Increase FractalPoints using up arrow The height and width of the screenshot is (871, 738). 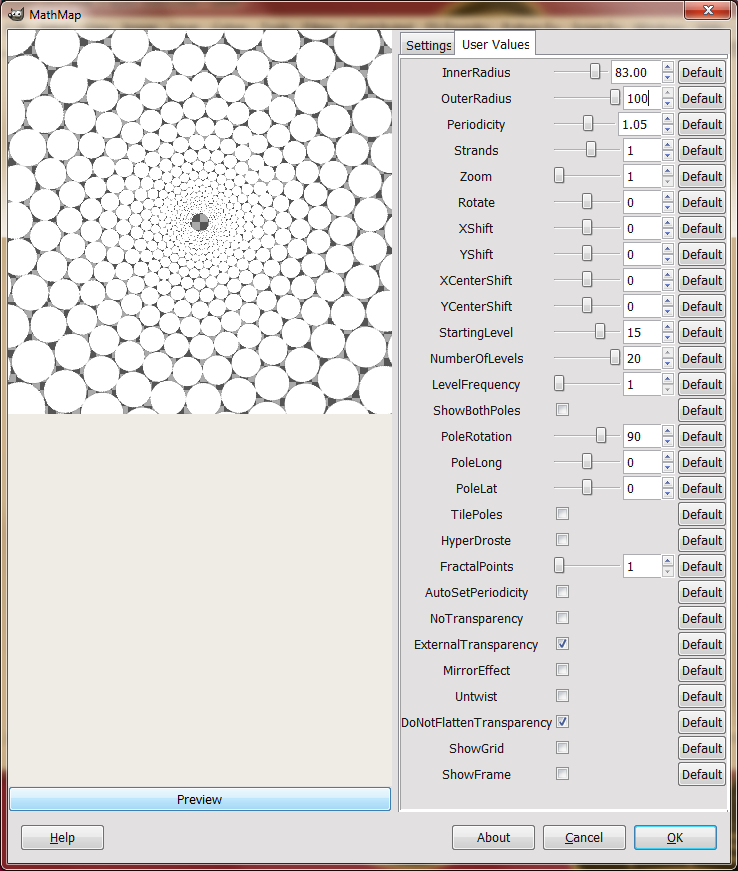[667, 561]
